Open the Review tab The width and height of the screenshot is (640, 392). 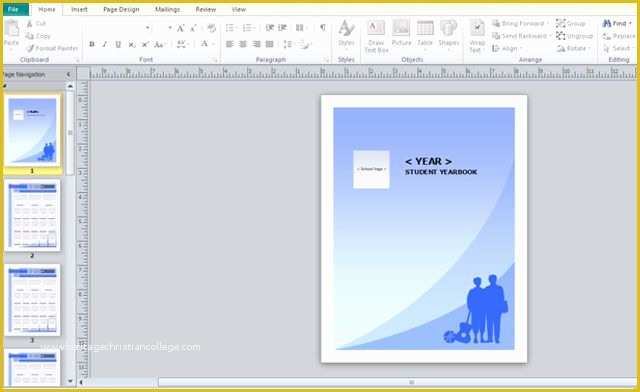[x=205, y=9]
